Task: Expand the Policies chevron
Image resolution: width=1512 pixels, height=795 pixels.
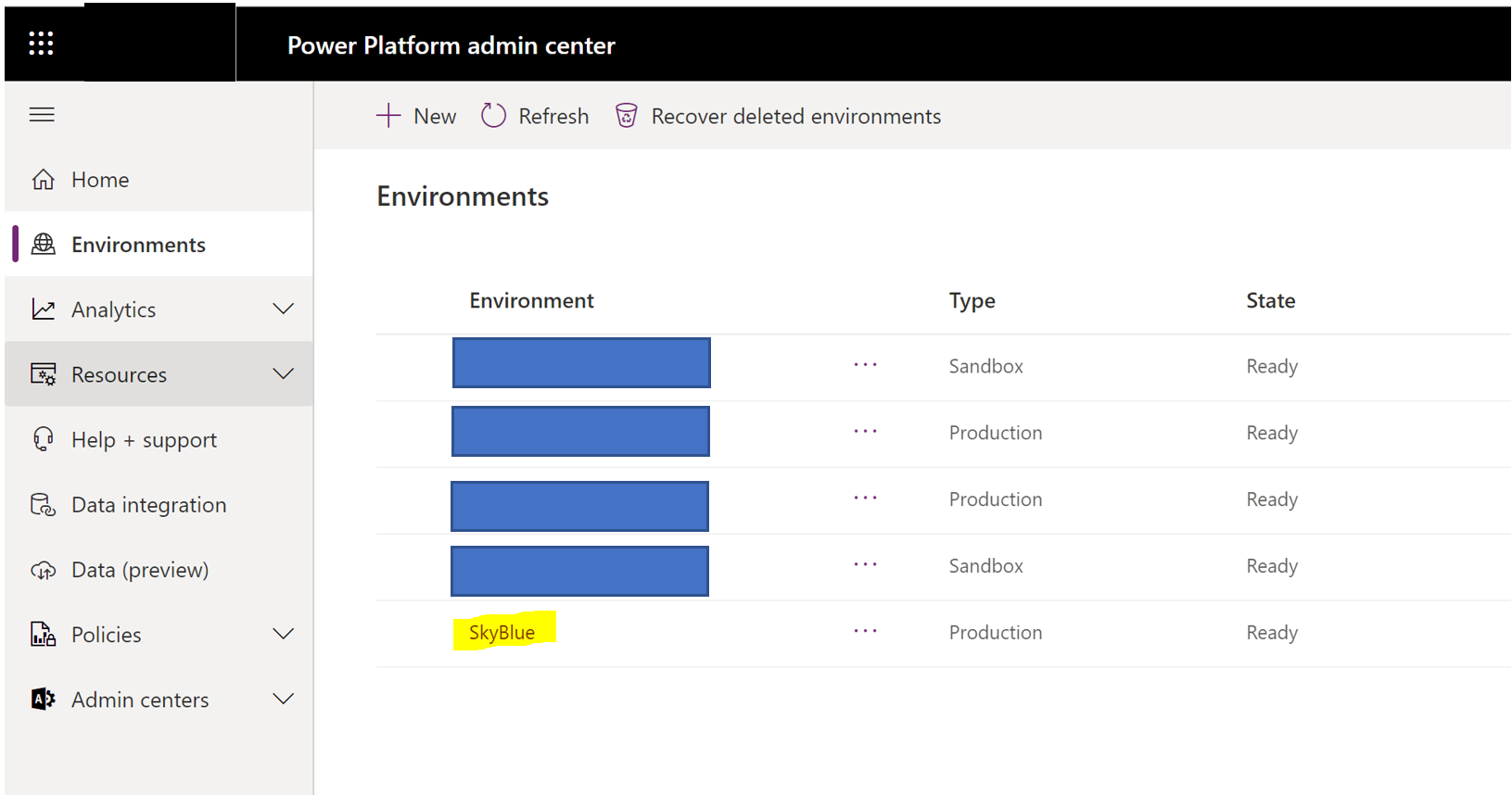Action: point(284,635)
